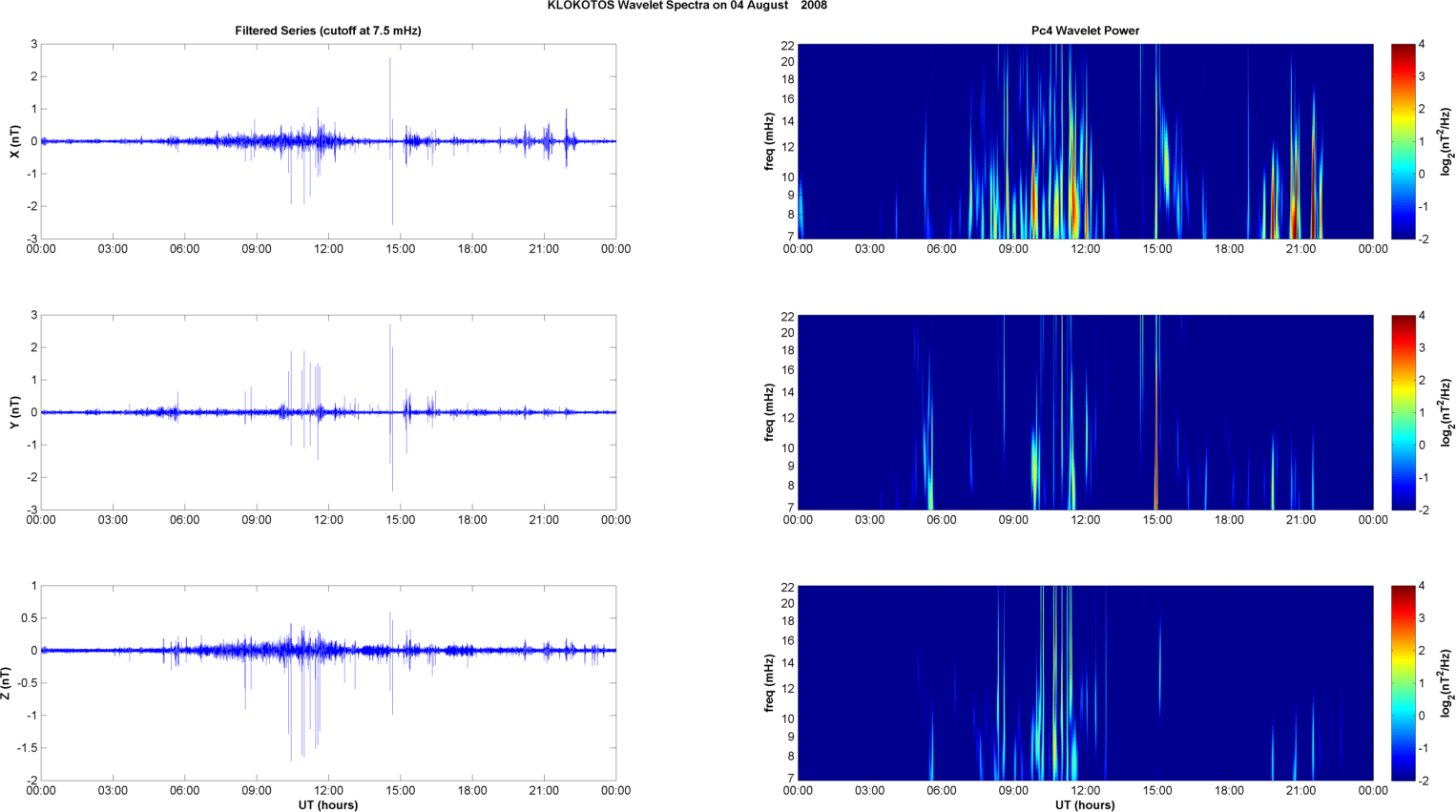Select the Filtered Series subplot title
Viewport: 1456px width, 812px height.
click(x=327, y=31)
